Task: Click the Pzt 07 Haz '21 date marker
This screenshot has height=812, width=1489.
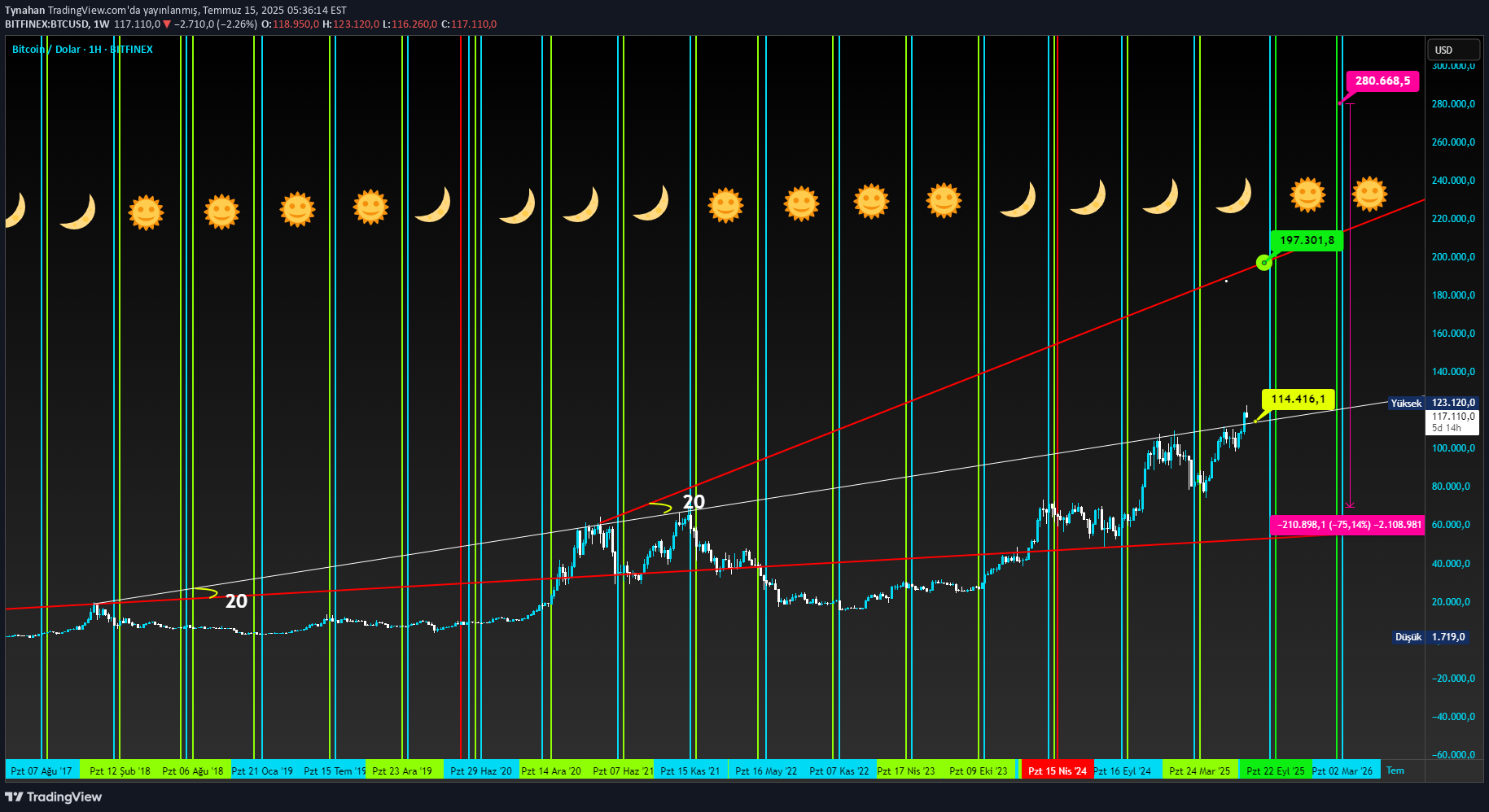Action: click(623, 771)
